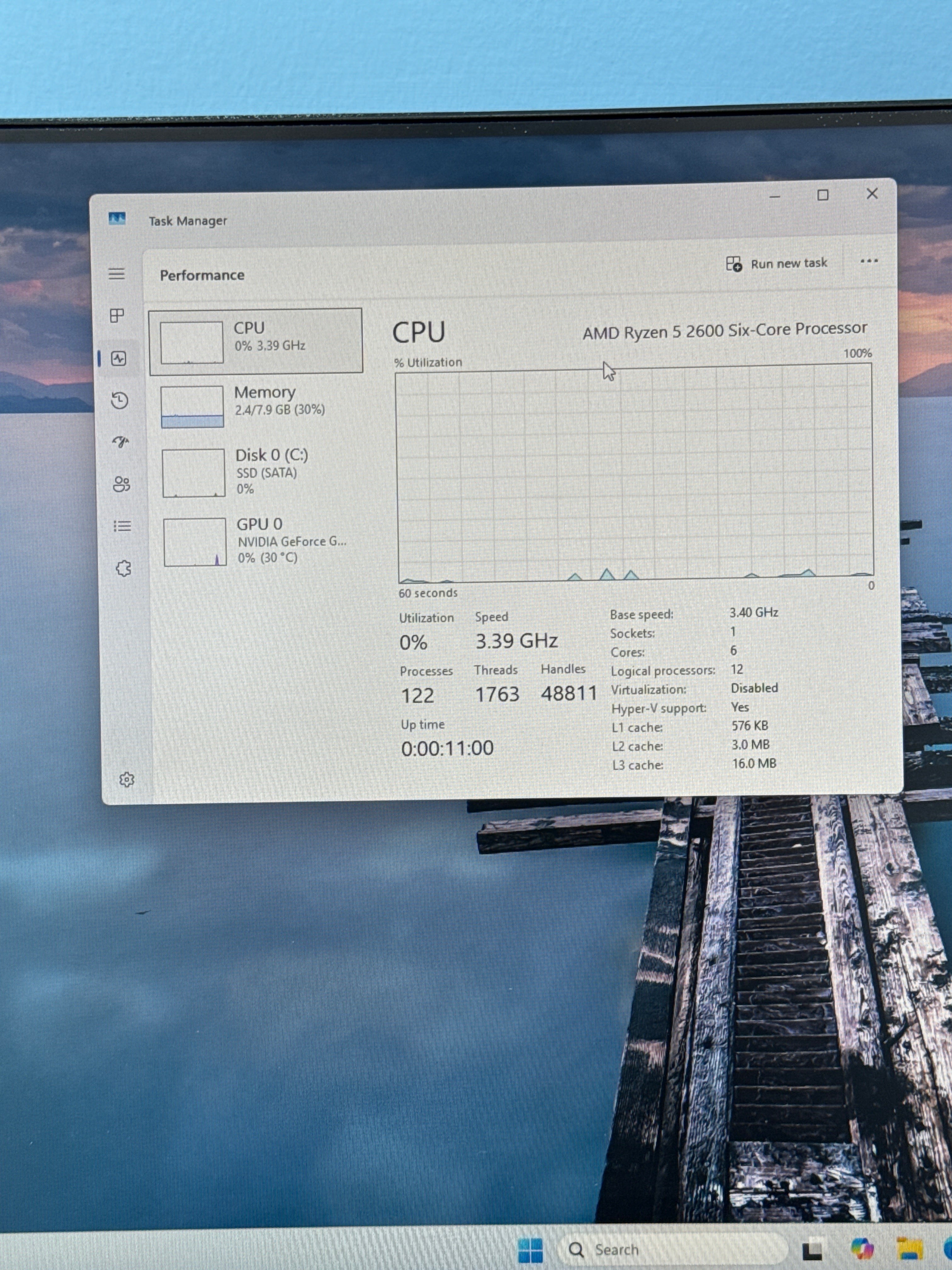Click the CPU mini graph thumbnail
The height and width of the screenshot is (1270, 952).
192,343
